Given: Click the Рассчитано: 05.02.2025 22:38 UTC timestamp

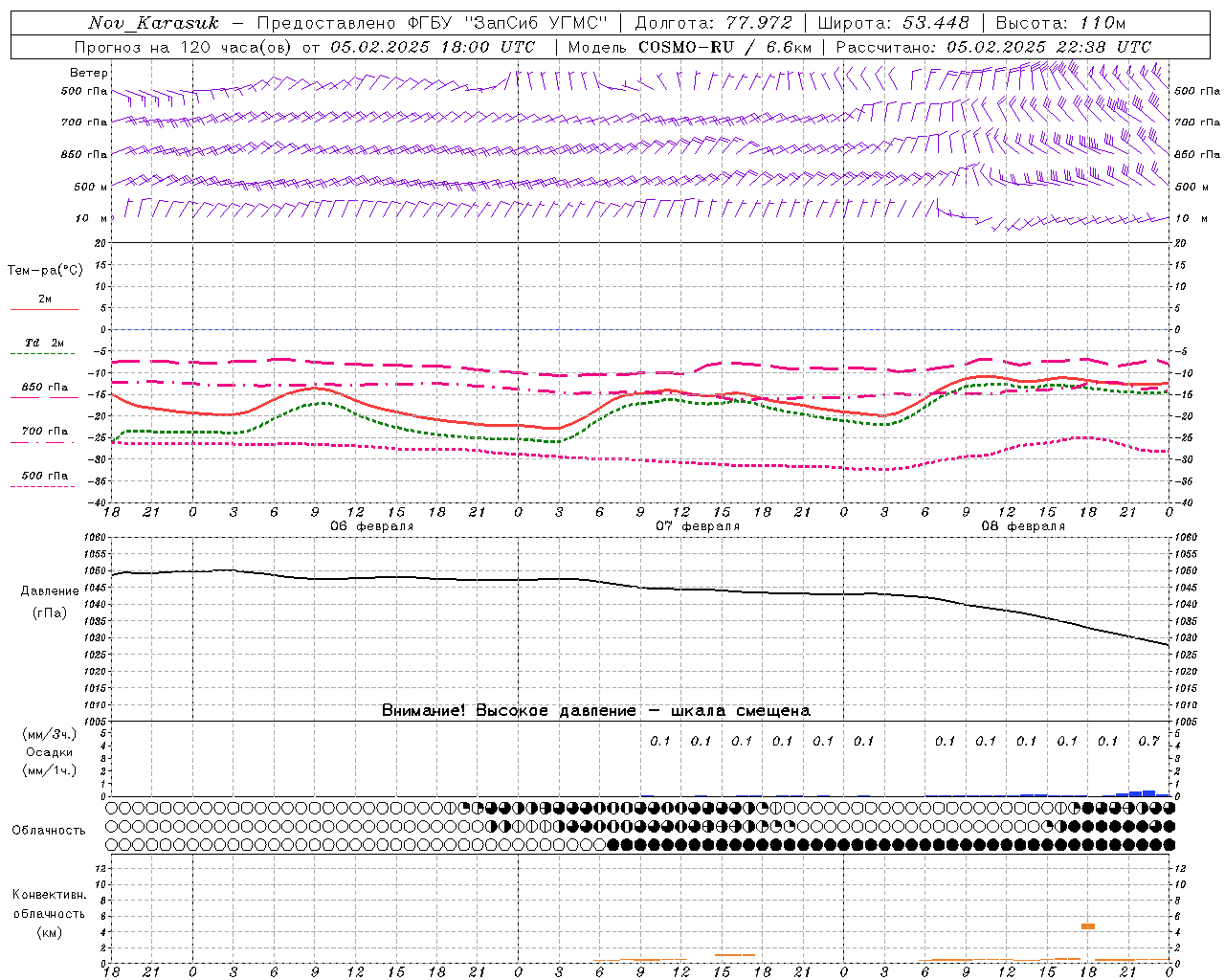Looking at the screenshot, I should tap(993, 47).
